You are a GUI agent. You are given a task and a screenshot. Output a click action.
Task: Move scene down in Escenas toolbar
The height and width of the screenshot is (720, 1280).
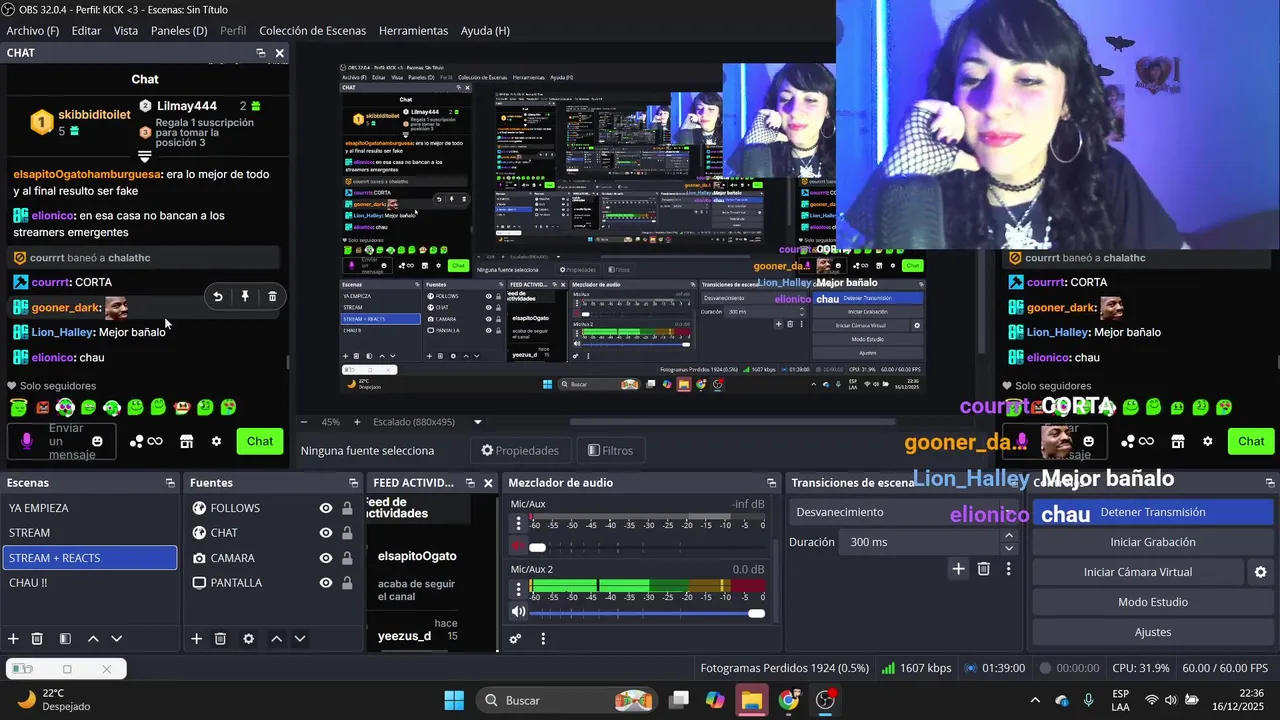coord(116,639)
